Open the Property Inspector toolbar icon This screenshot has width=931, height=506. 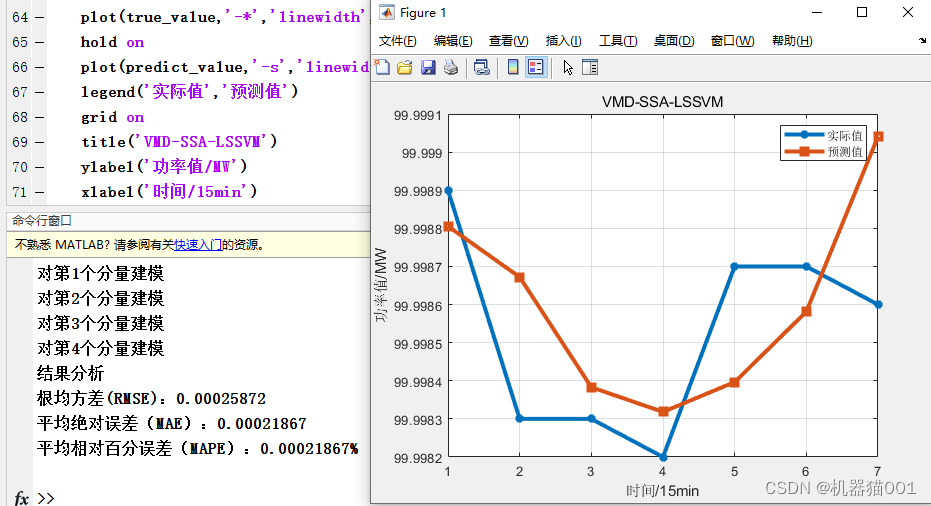(x=590, y=68)
